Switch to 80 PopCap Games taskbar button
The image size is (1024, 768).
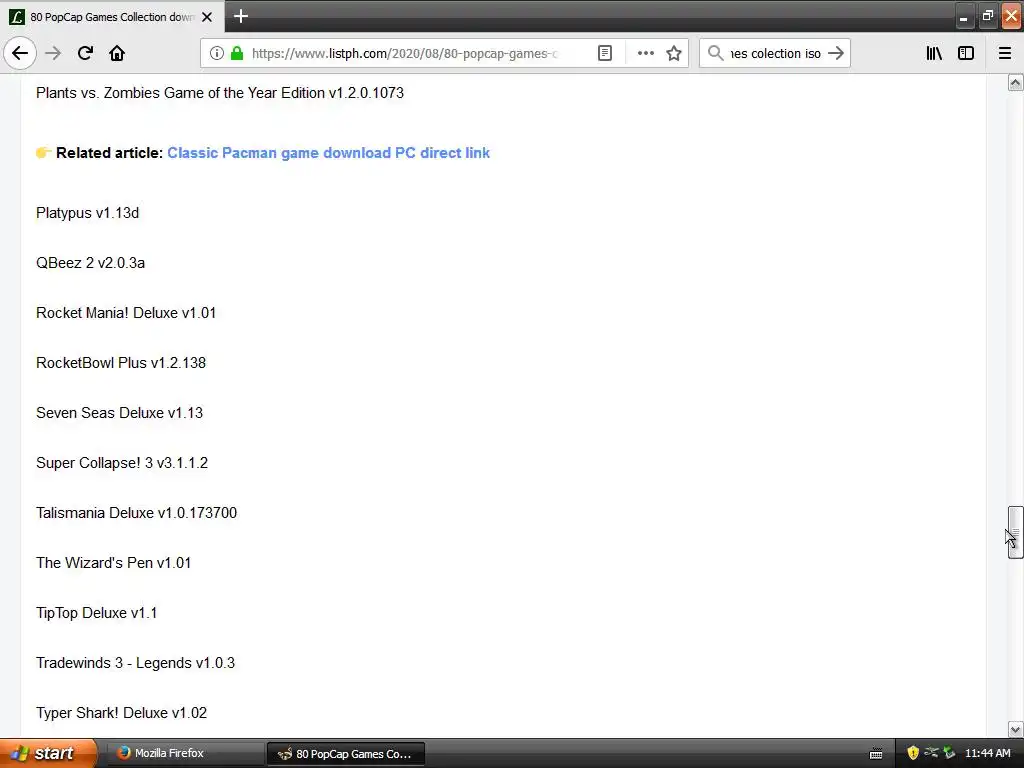[x=346, y=754]
